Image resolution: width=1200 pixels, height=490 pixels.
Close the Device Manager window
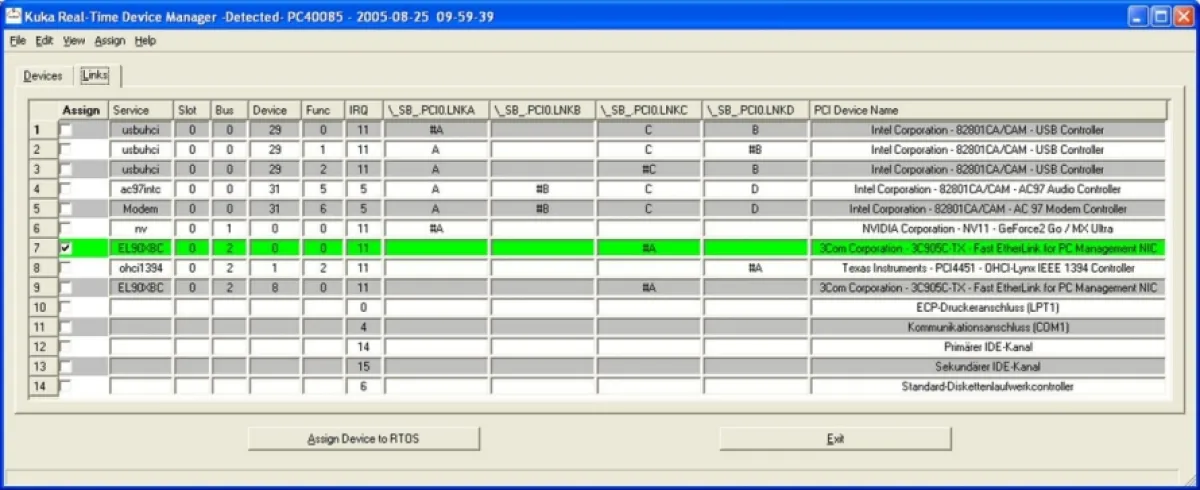pyautogui.click(x=1183, y=16)
